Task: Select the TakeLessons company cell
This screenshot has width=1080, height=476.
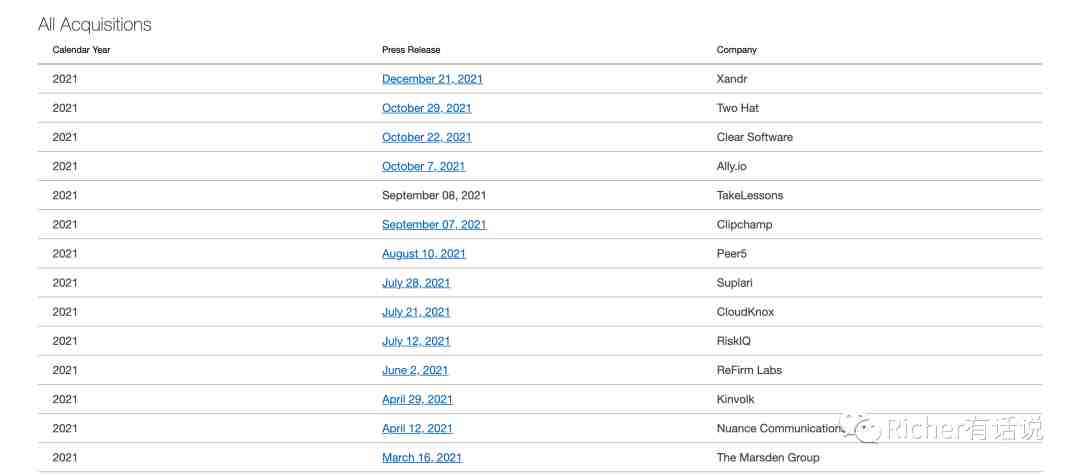Action: tap(749, 196)
